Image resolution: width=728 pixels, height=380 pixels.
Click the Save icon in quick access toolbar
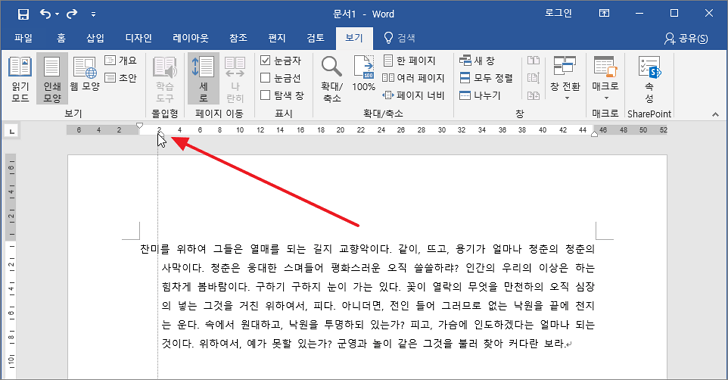click(x=23, y=14)
